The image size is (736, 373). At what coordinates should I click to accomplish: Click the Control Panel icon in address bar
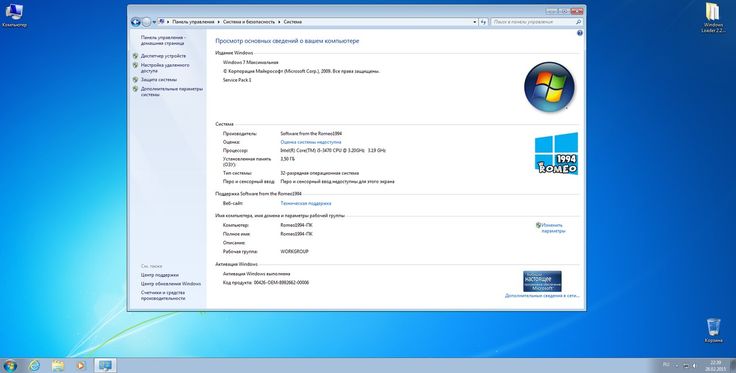tap(162, 22)
